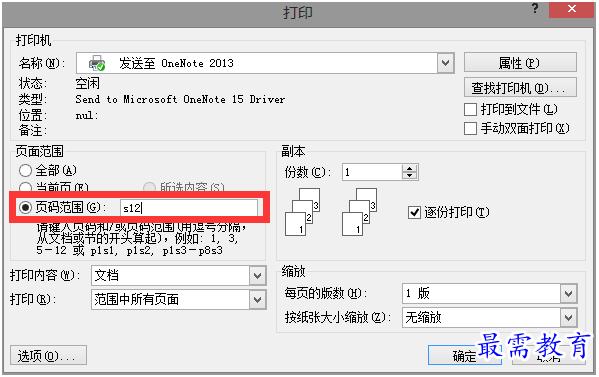This screenshot has height=377, width=599.
Task: Open the 打印内容 dropdown showing 文档
Action: 257,275
